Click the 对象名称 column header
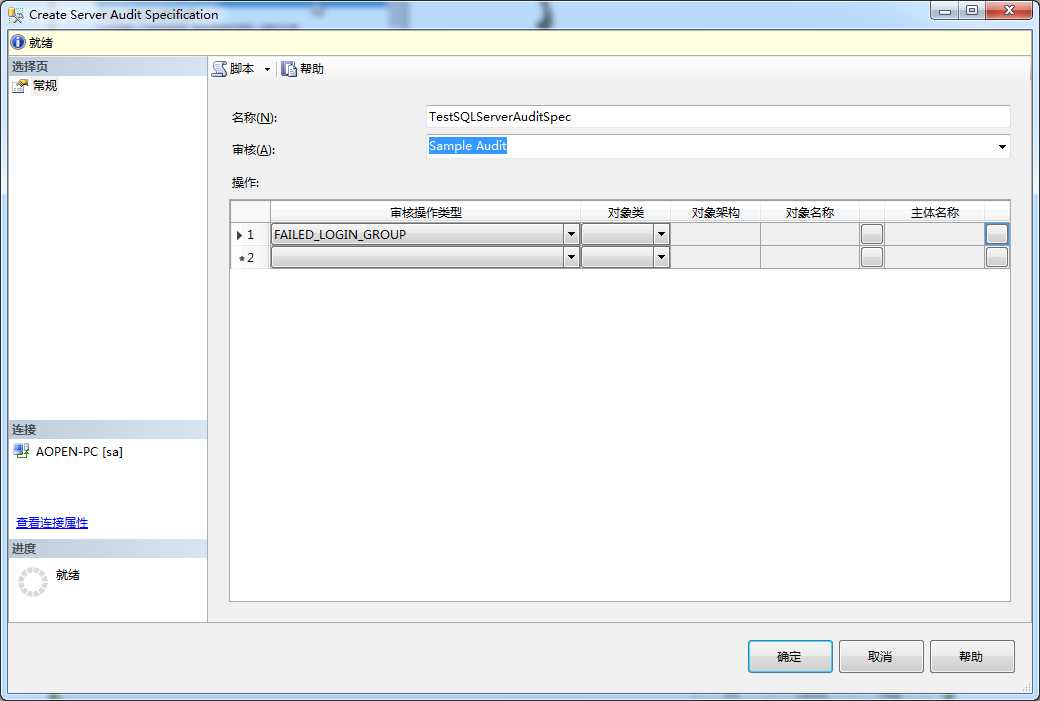 coord(809,212)
